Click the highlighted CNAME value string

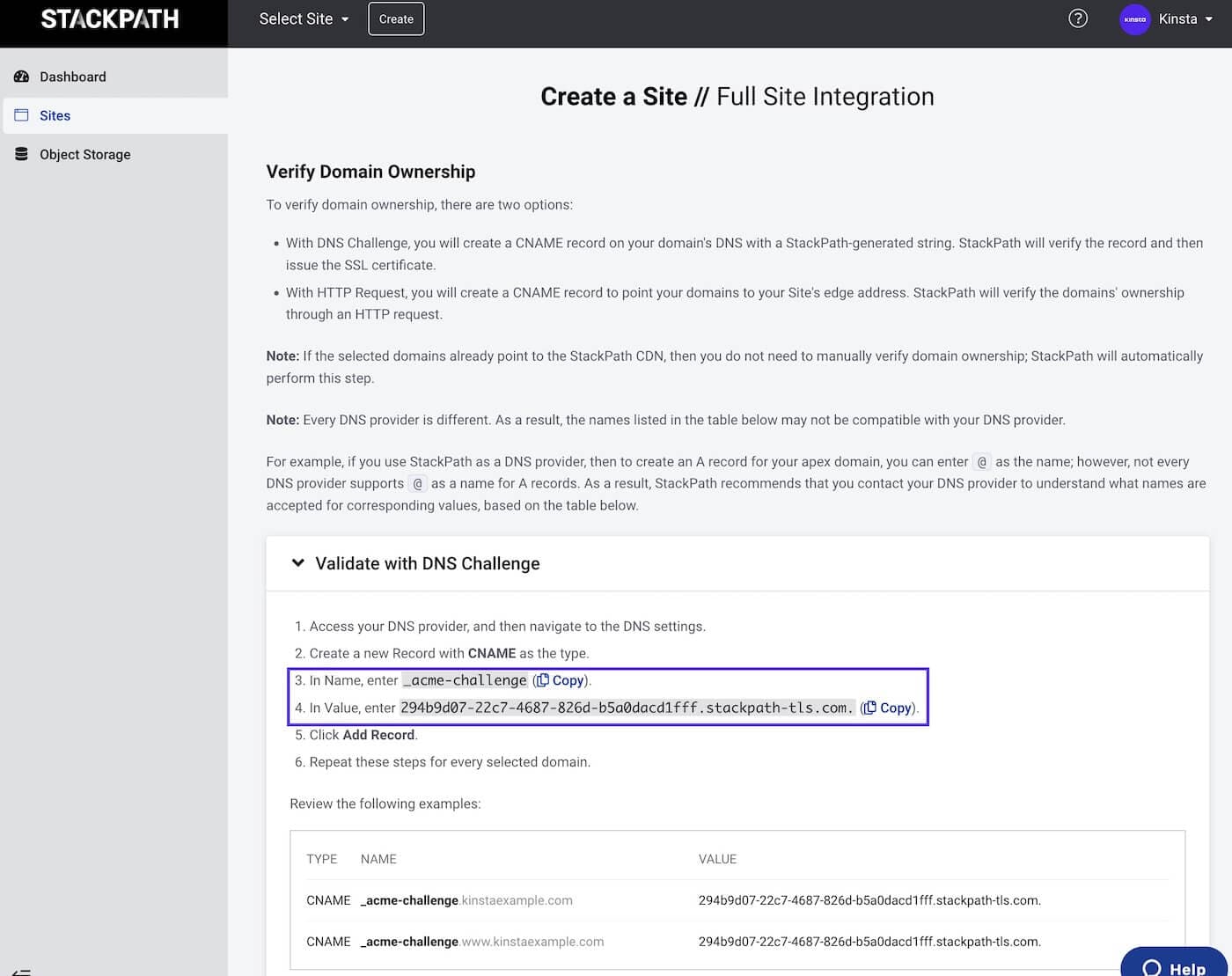(x=627, y=708)
